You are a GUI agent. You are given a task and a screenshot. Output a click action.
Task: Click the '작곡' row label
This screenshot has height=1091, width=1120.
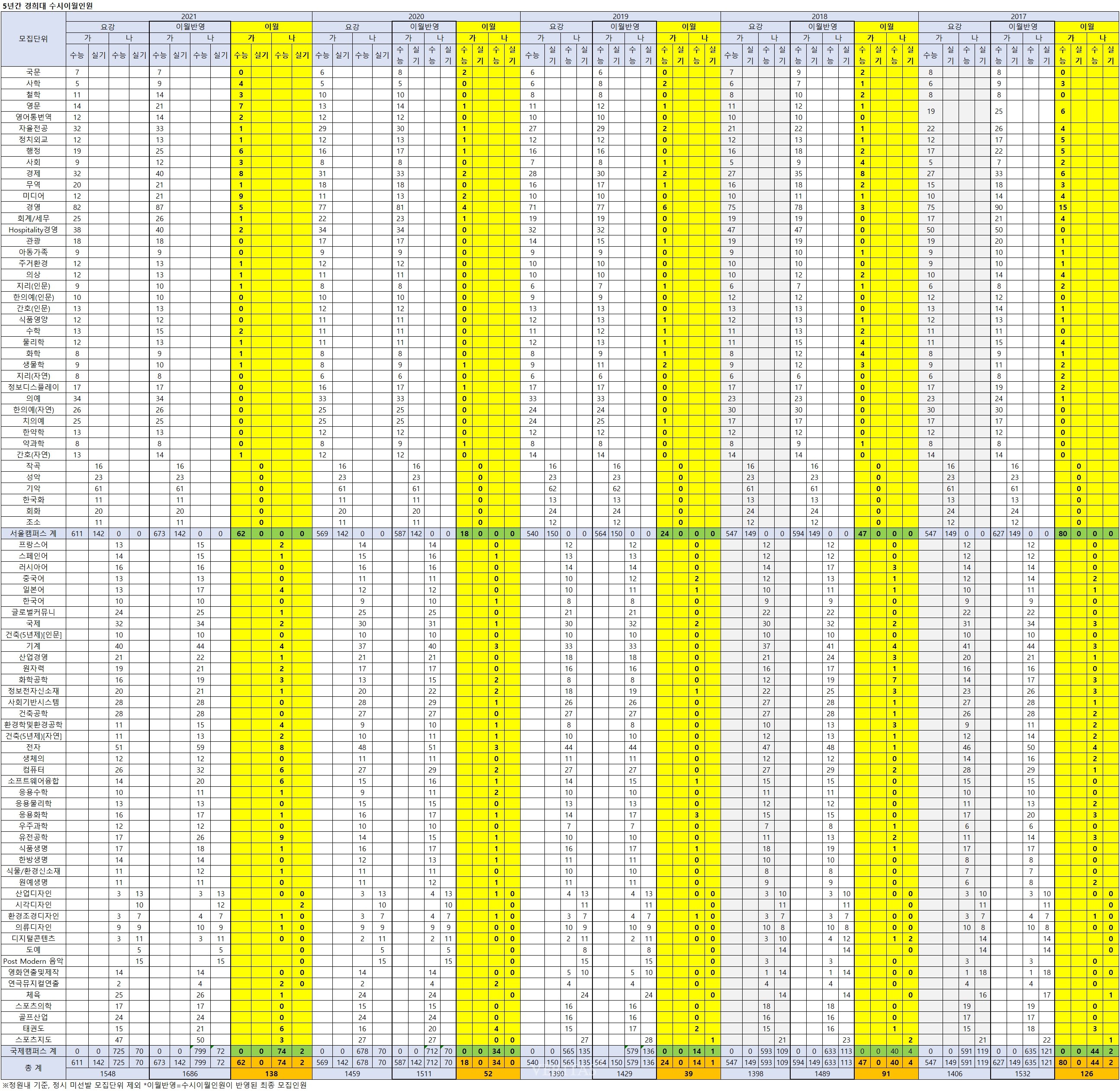click(33, 466)
